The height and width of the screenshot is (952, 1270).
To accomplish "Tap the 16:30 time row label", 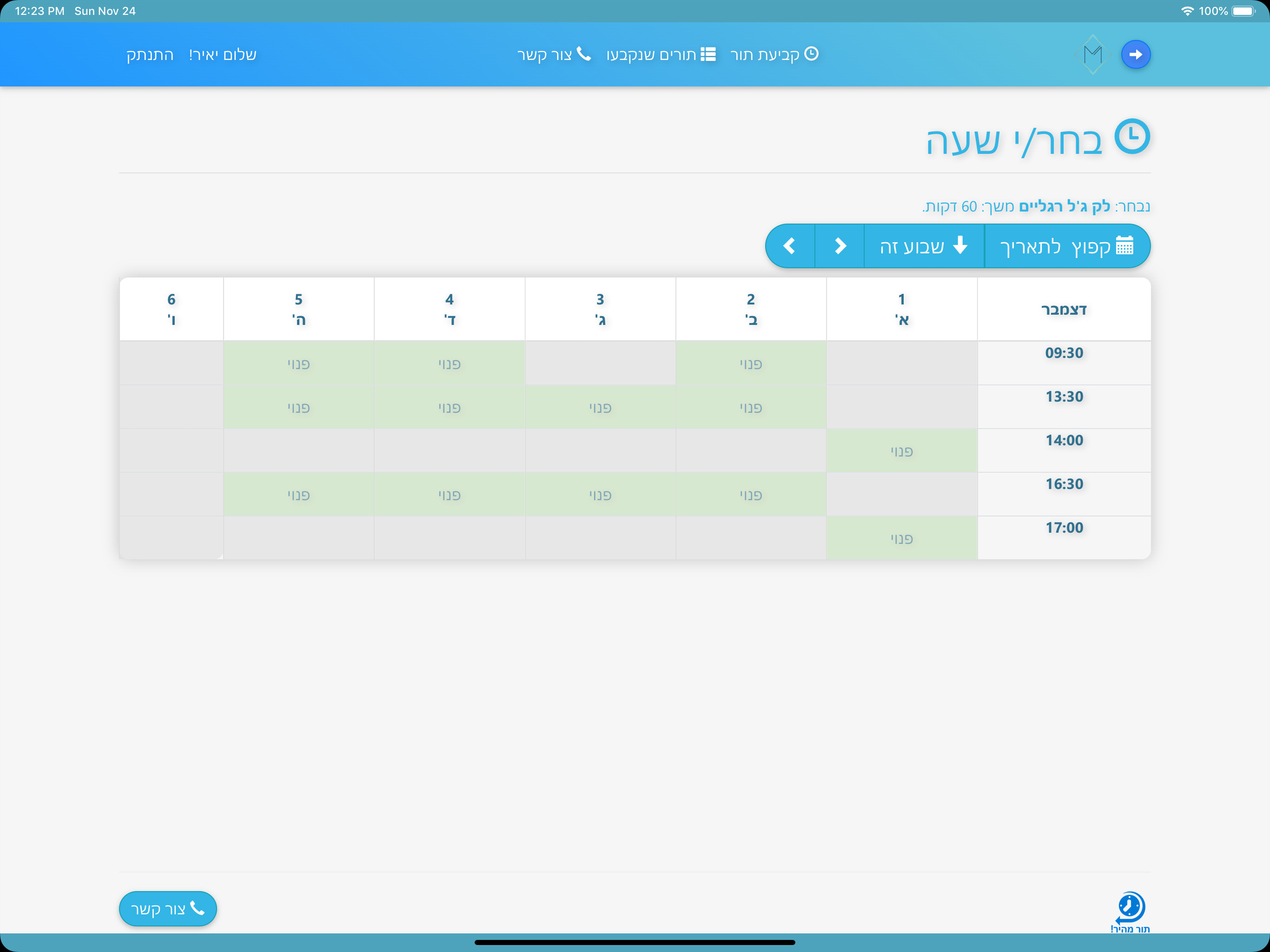I will point(1064,483).
